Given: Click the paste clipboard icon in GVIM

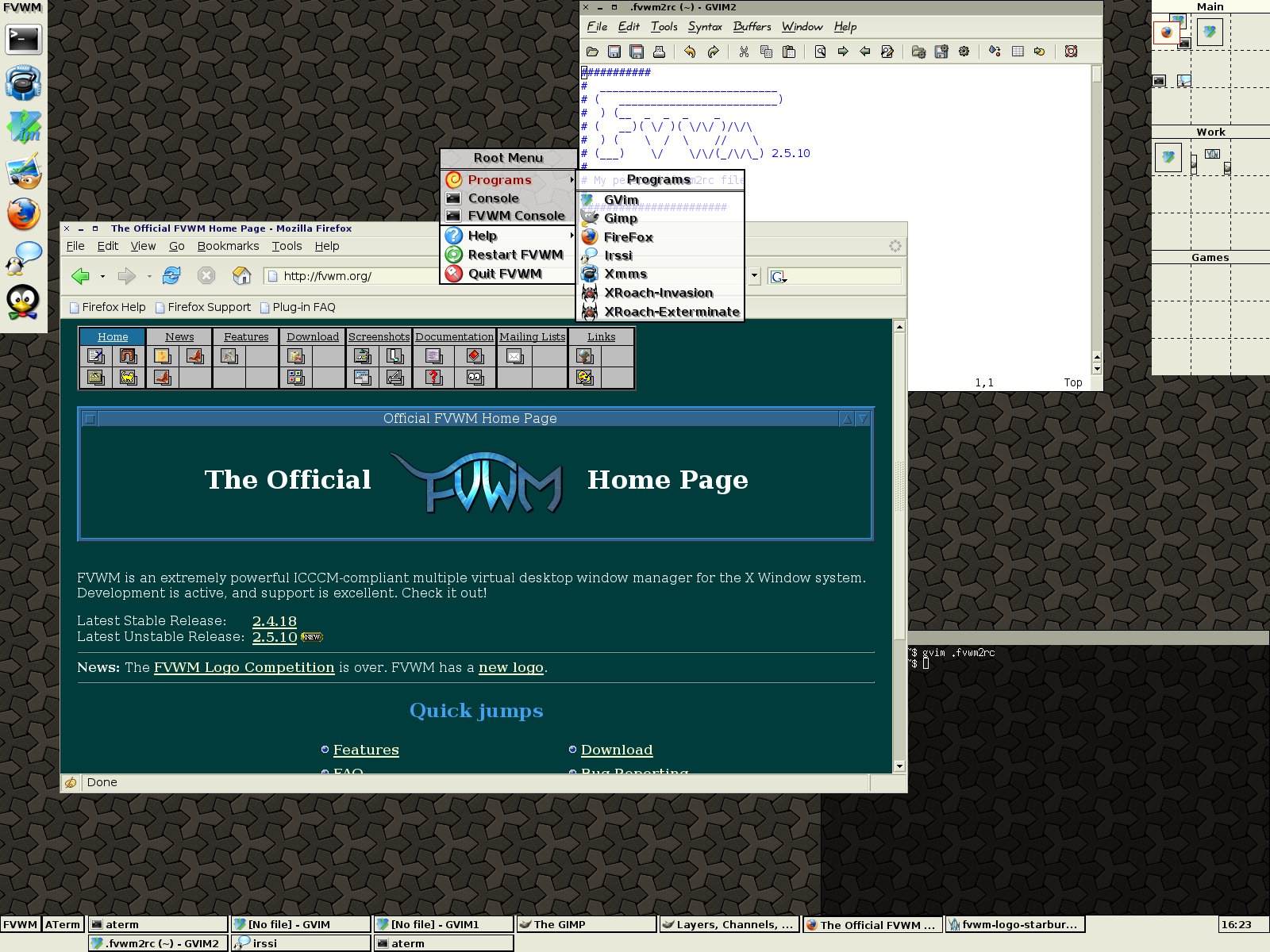Looking at the screenshot, I should coord(789,52).
